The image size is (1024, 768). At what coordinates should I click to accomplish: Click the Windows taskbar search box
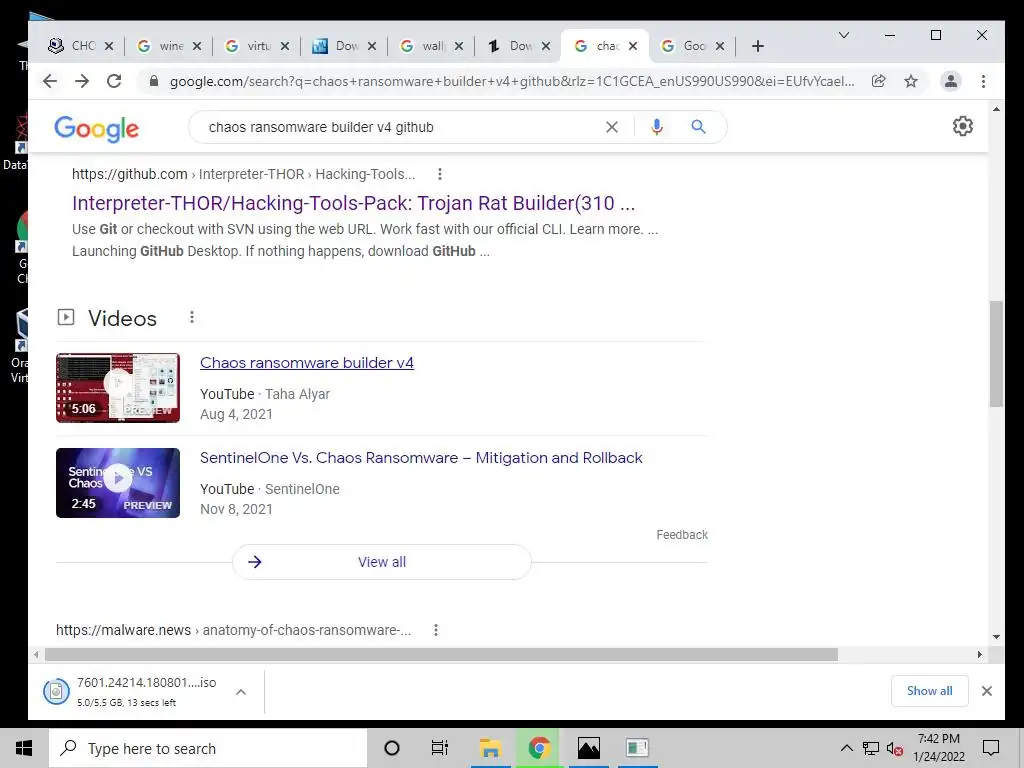(x=208, y=748)
